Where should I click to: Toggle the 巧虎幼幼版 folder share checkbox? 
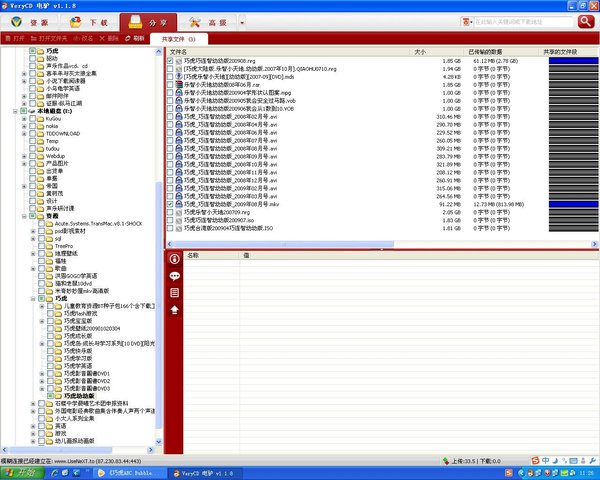pos(50,396)
